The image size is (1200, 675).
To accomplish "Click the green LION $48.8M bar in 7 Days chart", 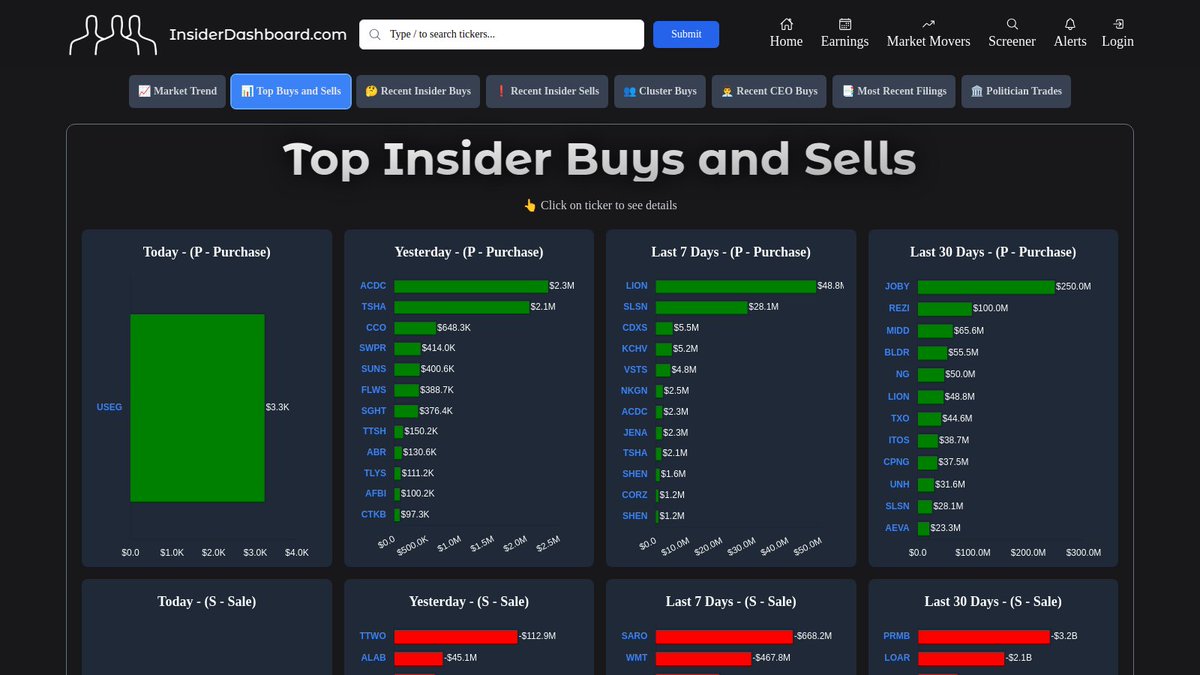I will [736, 286].
